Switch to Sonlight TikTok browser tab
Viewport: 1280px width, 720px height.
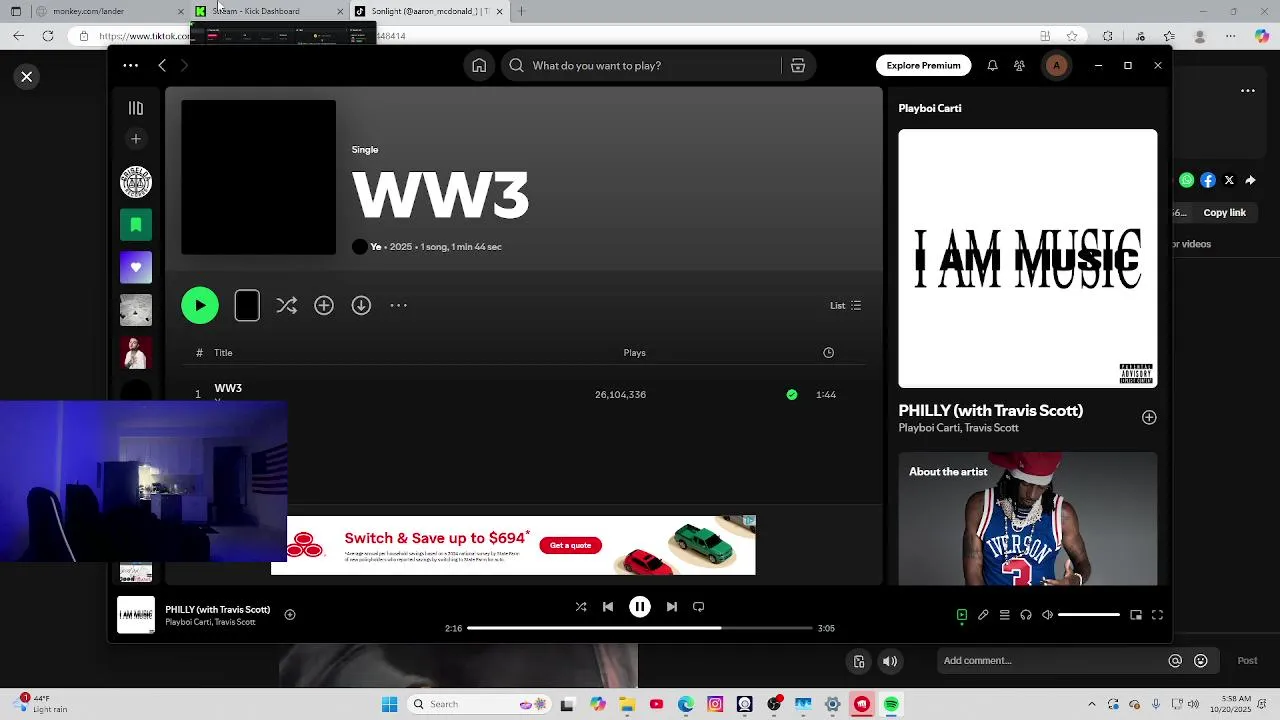[430, 11]
